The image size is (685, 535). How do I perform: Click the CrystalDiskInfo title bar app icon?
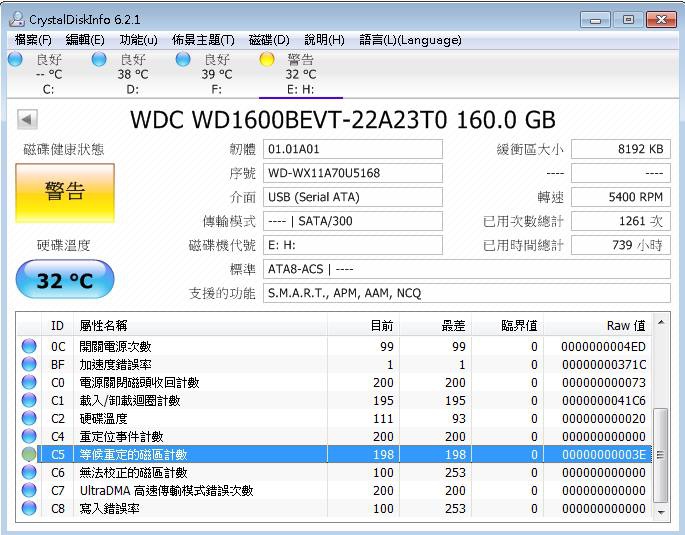click(x=17, y=19)
